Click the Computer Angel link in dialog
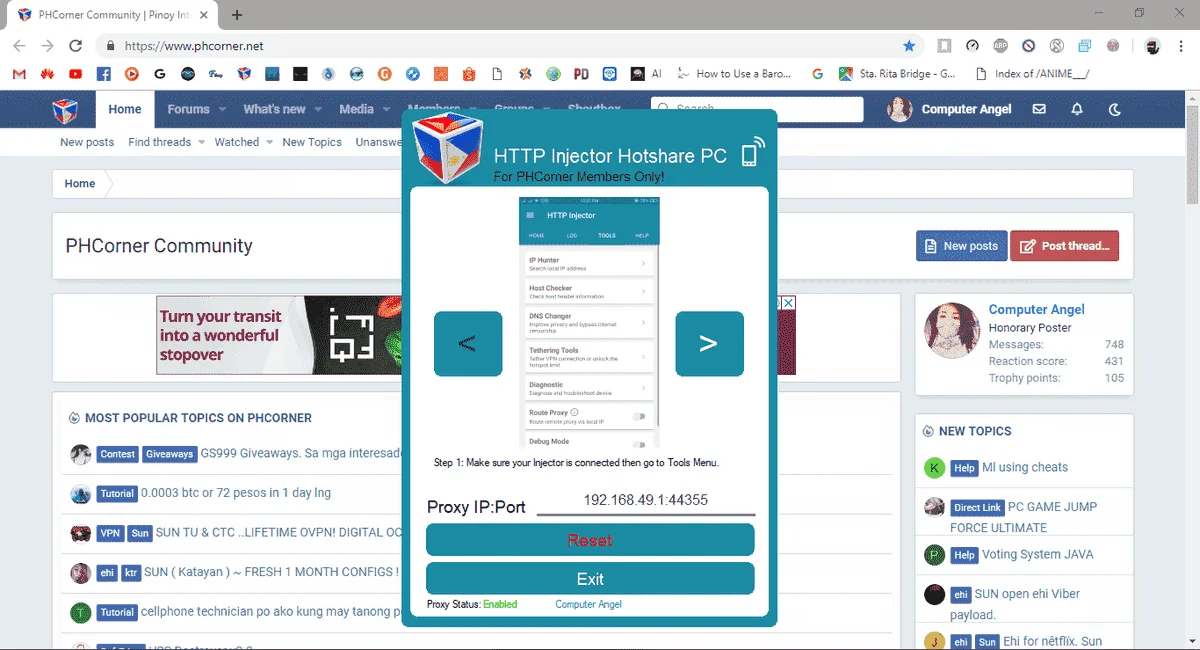1200x650 pixels. pyautogui.click(x=588, y=605)
